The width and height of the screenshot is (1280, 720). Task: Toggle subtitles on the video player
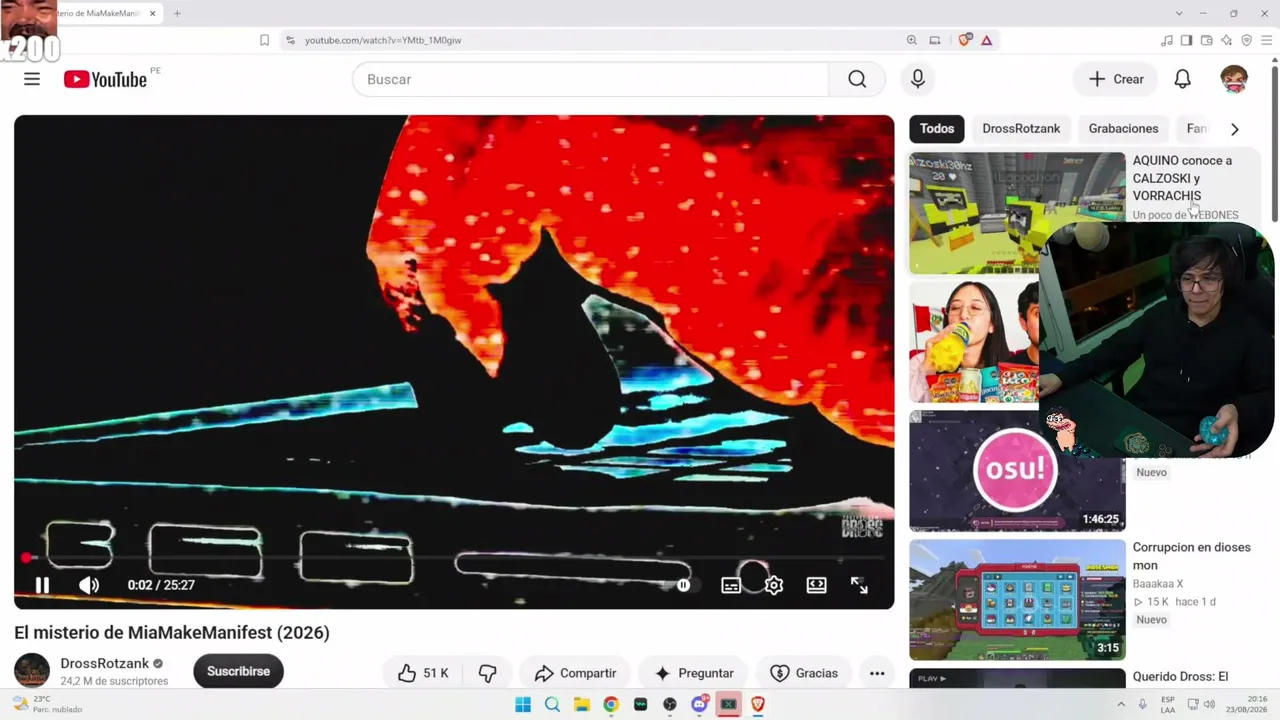[731, 585]
